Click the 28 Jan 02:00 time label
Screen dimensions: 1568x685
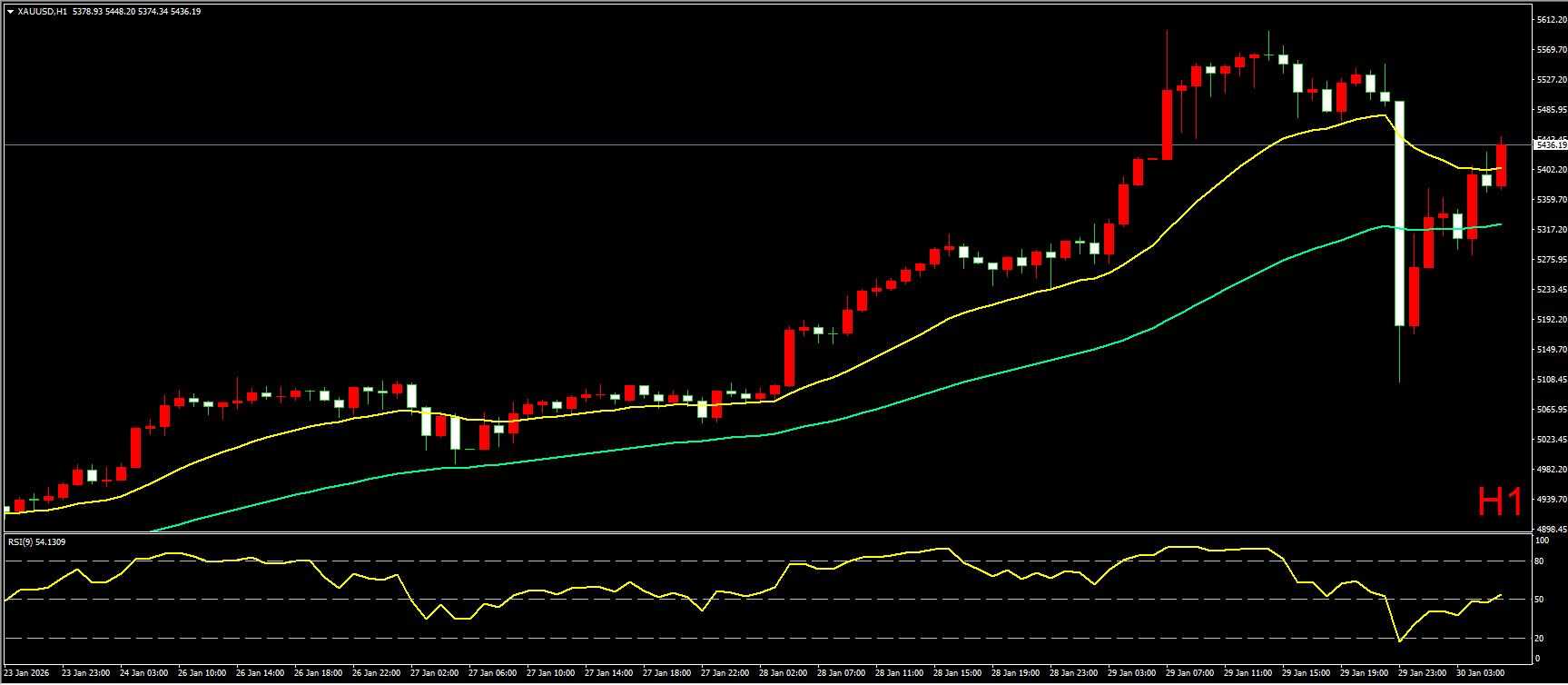tap(782, 673)
